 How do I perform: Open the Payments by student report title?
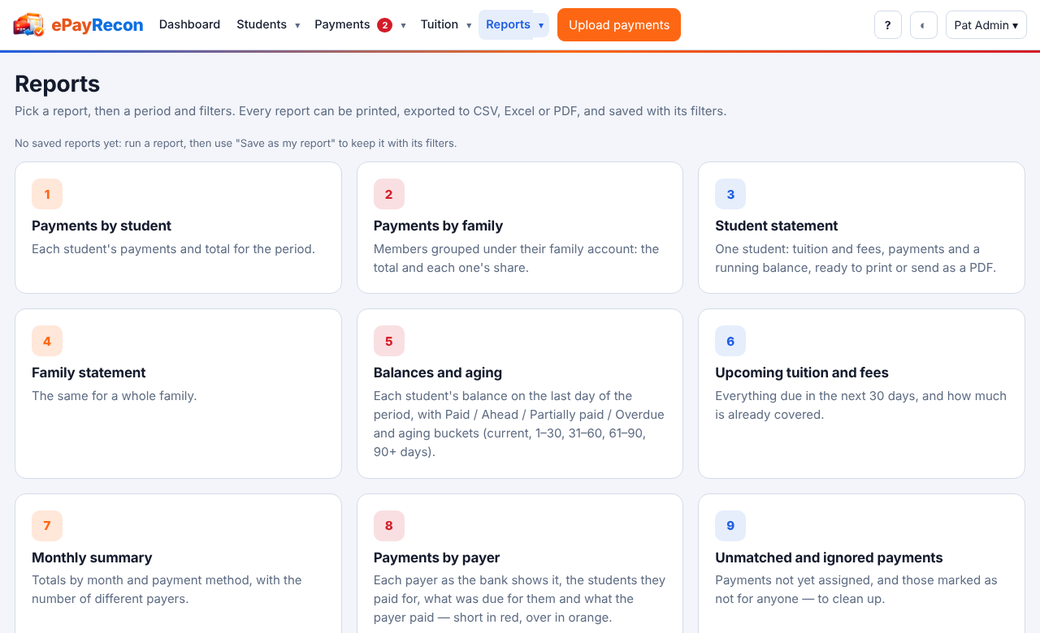point(101,226)
